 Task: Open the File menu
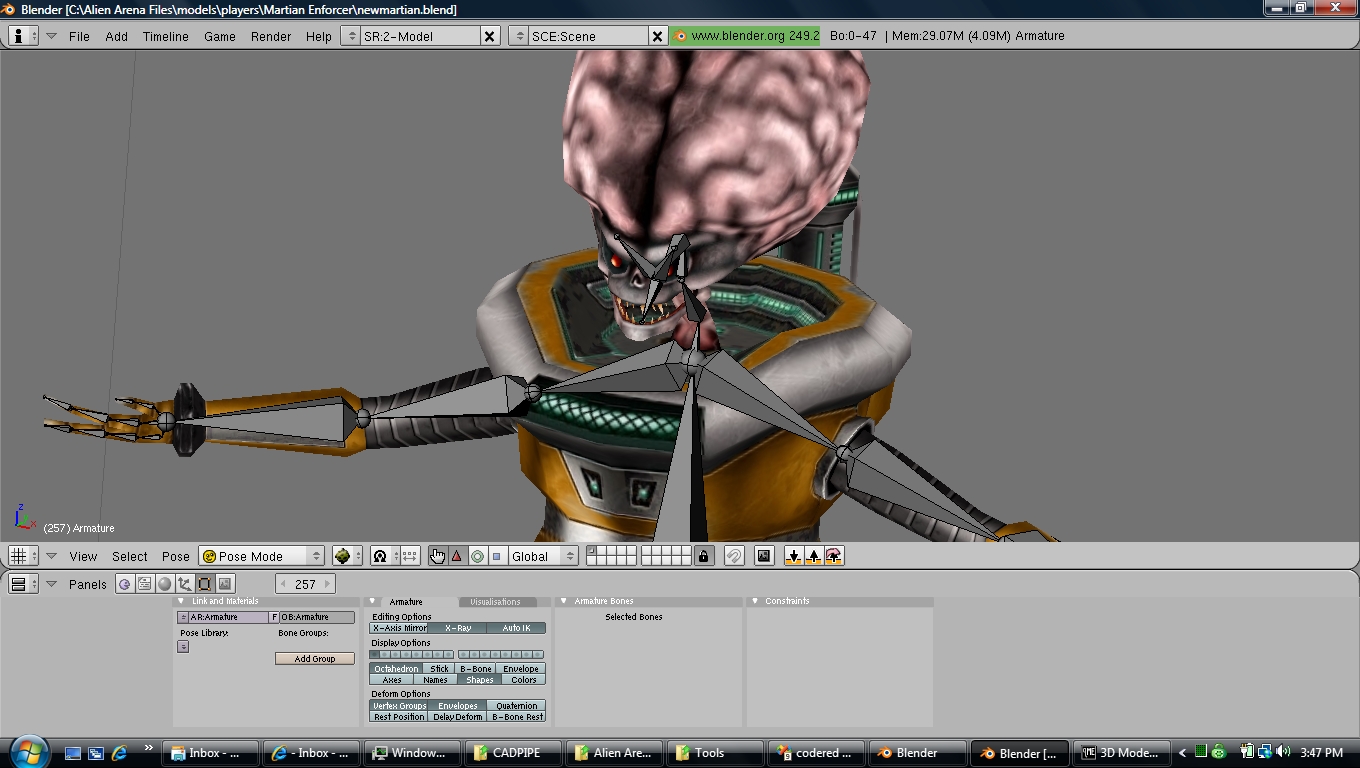pyautogui.click(x=79, y=36)
